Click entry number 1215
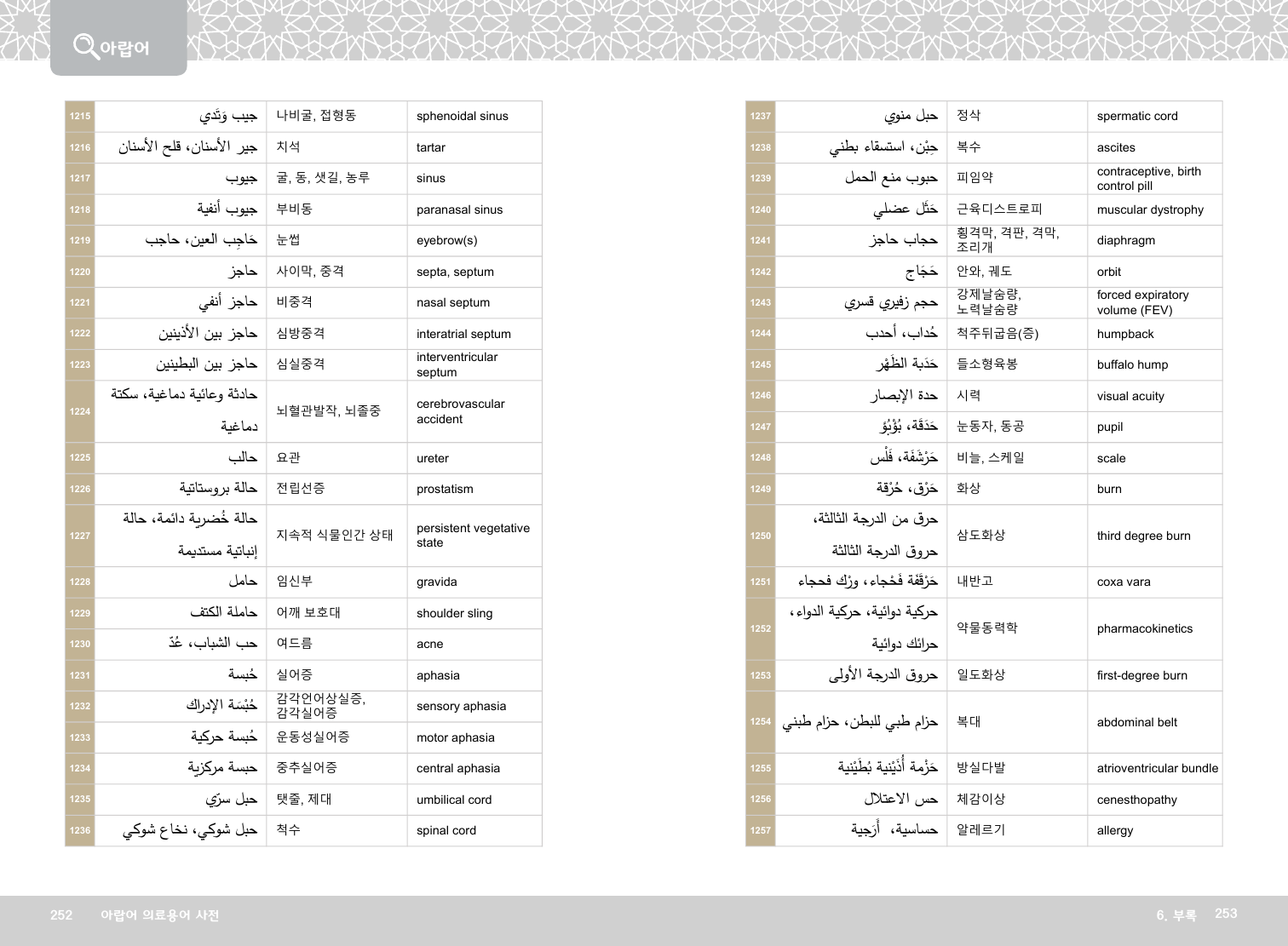The image size is (1288, 946). 80,117
